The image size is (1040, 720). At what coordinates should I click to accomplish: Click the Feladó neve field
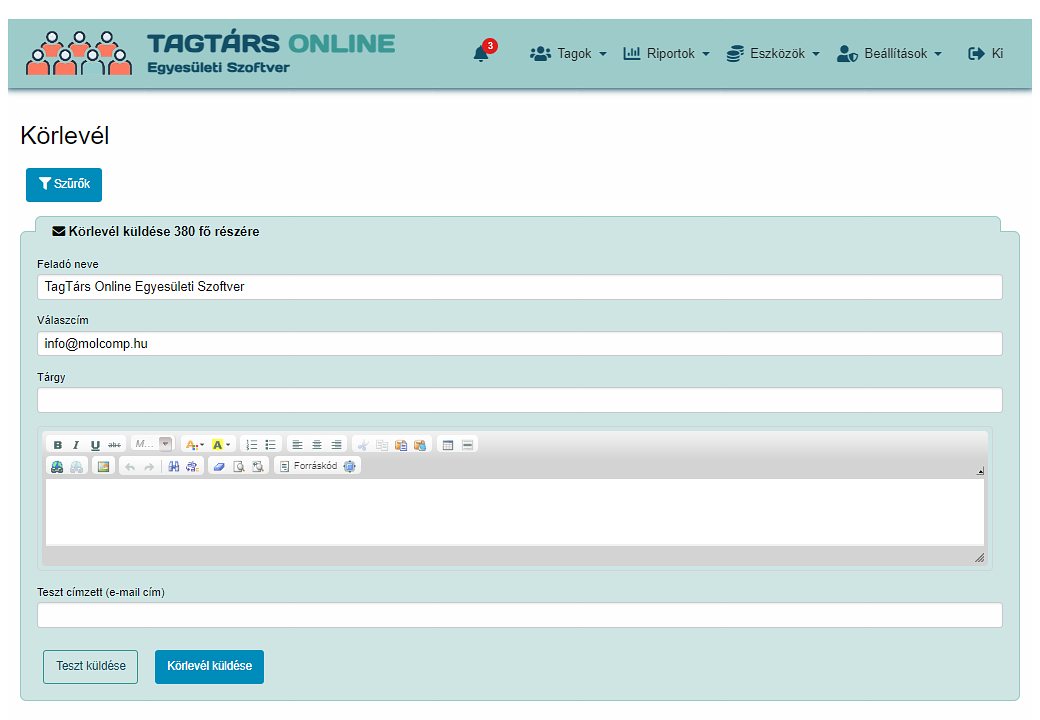519,287
